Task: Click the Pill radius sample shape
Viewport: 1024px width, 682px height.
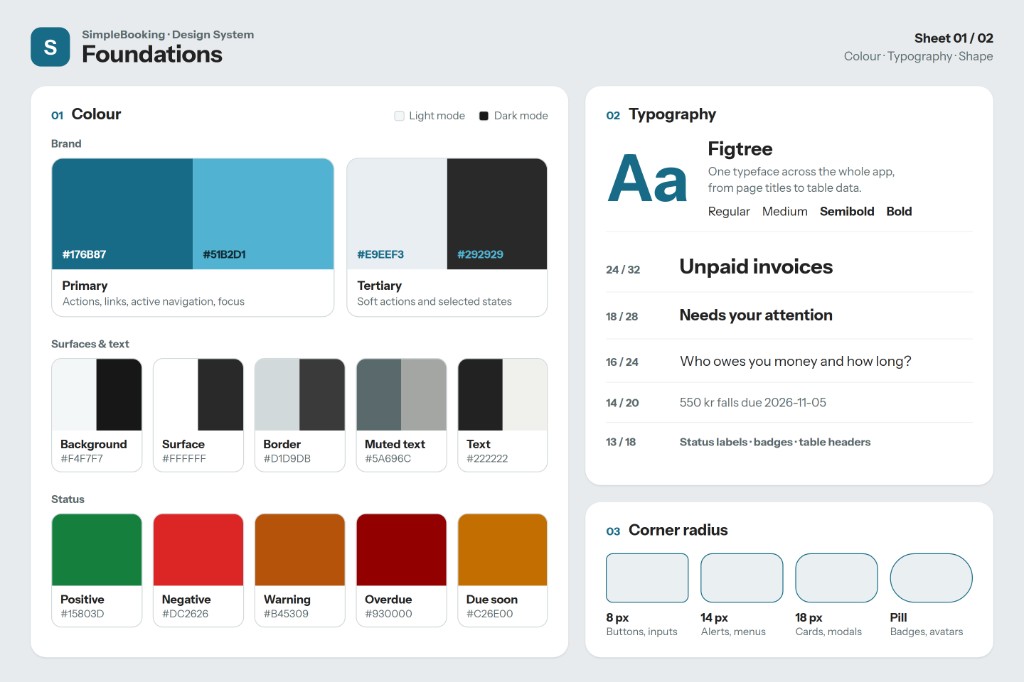Action: coord(931,577)
